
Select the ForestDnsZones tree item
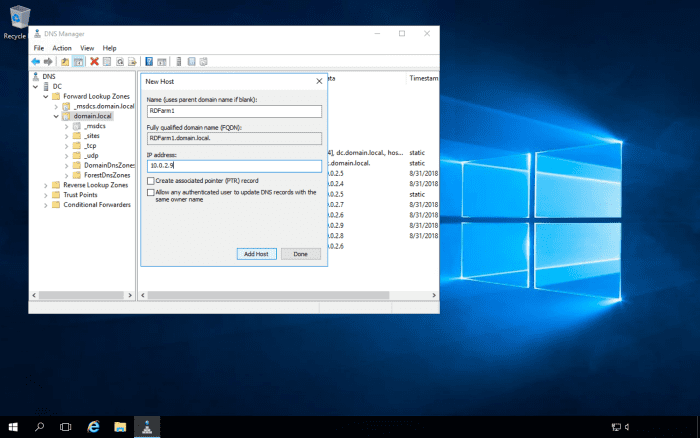107,175
